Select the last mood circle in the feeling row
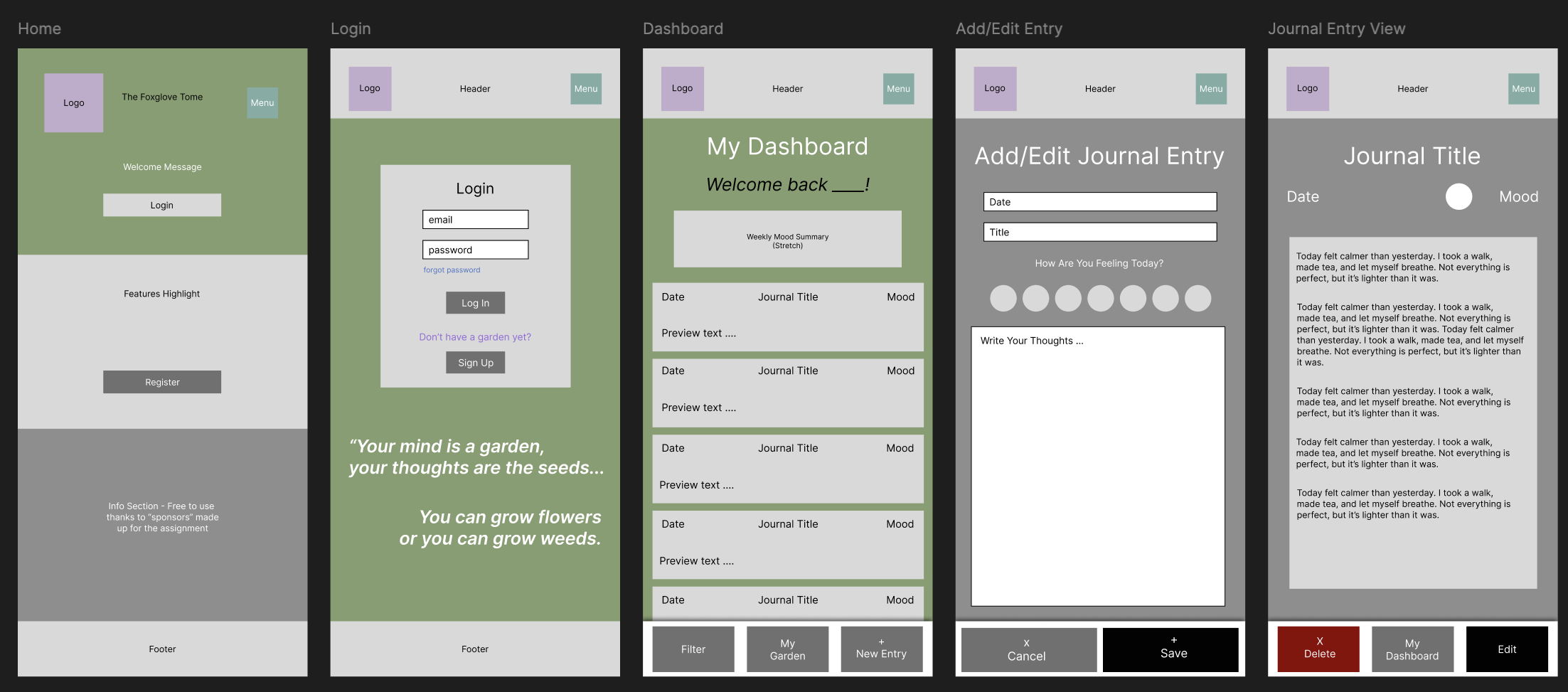 (x=1198, y=298)
